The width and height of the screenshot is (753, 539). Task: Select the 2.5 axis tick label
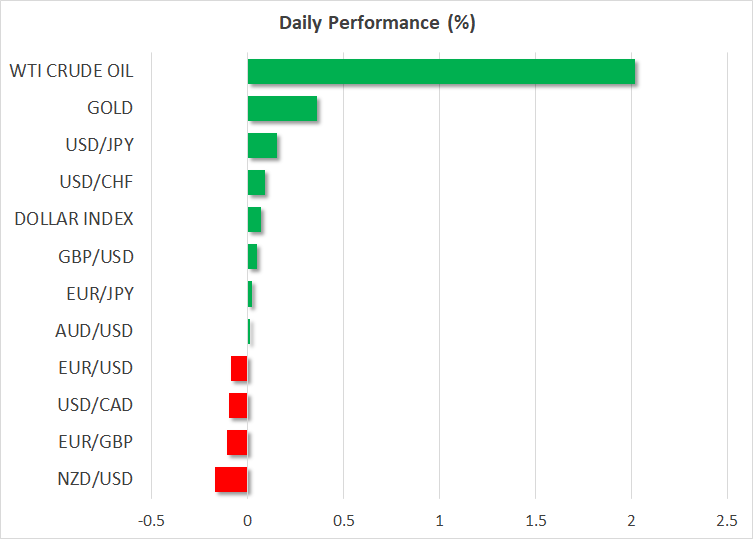(727, 522)
